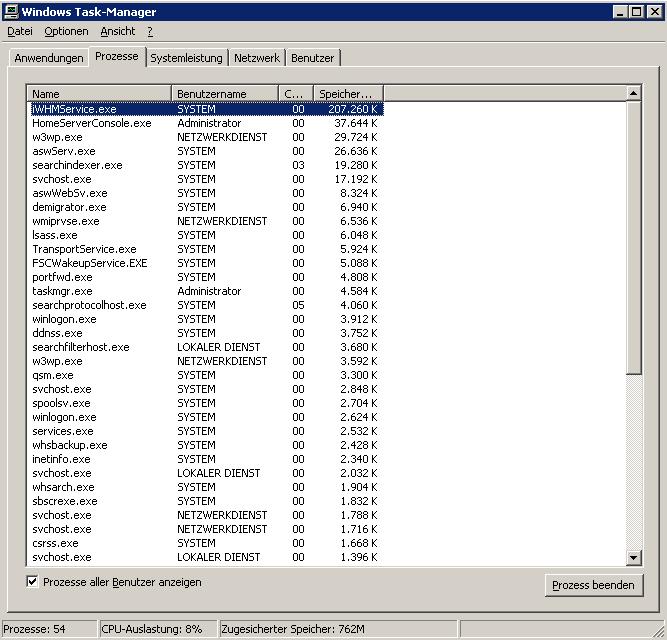The width and height of the screenshot is (667, 640).
Task: Click the w3wp.exe row using 3.592 K
Action: pyautogui.click(x=205, y=361)
